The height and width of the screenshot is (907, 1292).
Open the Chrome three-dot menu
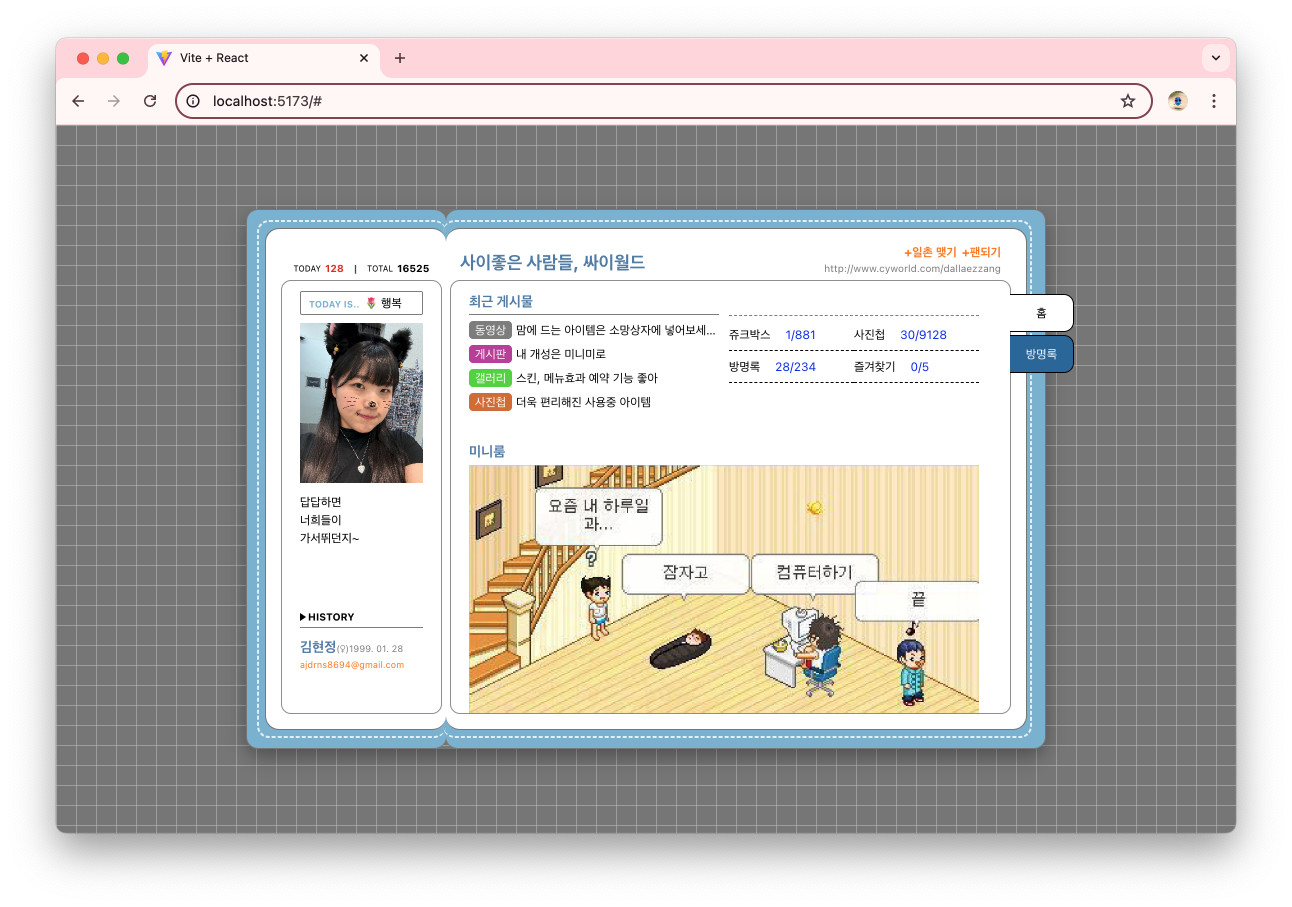coord(1214,101)
